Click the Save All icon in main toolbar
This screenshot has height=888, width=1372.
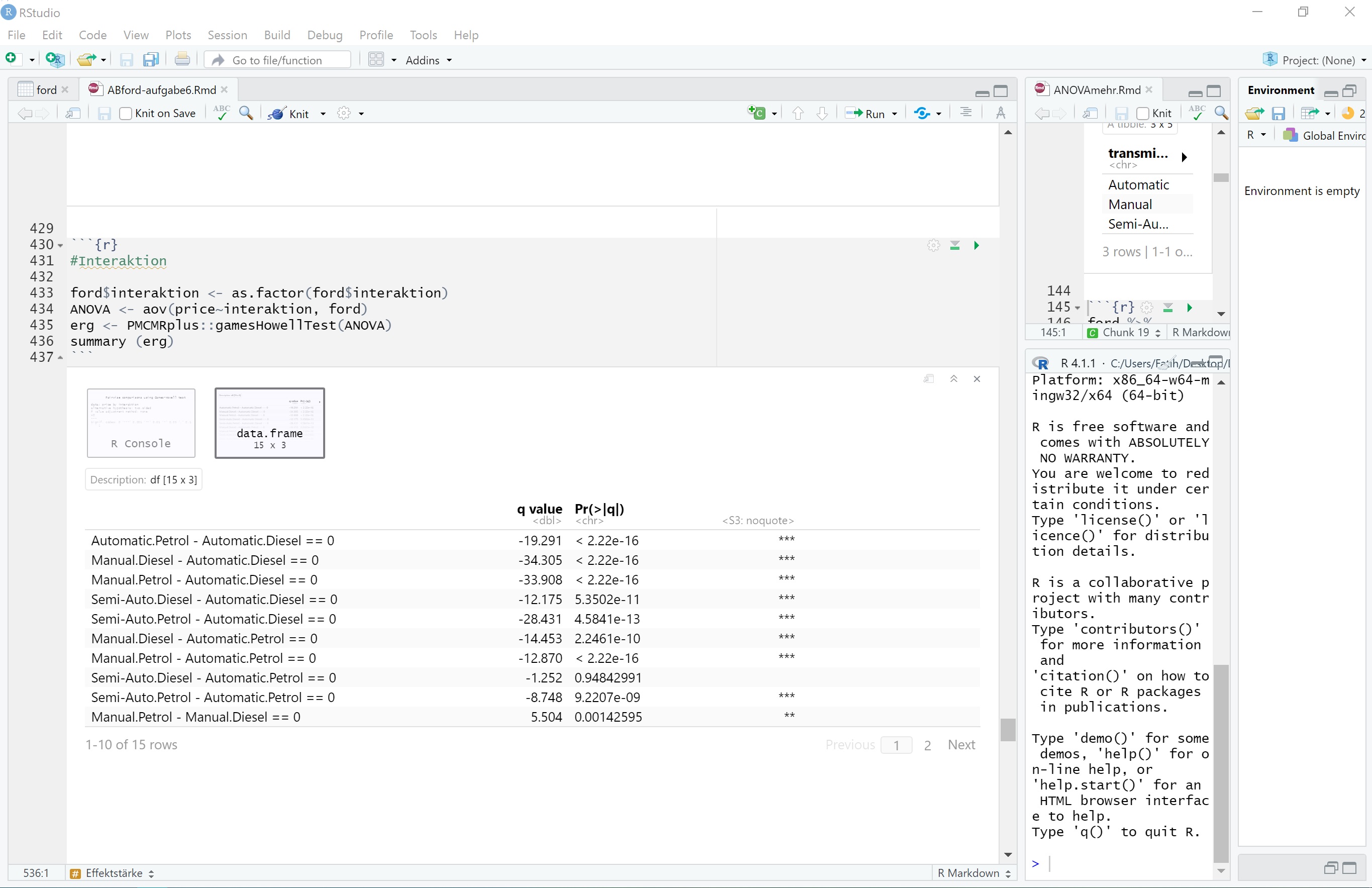151,59
